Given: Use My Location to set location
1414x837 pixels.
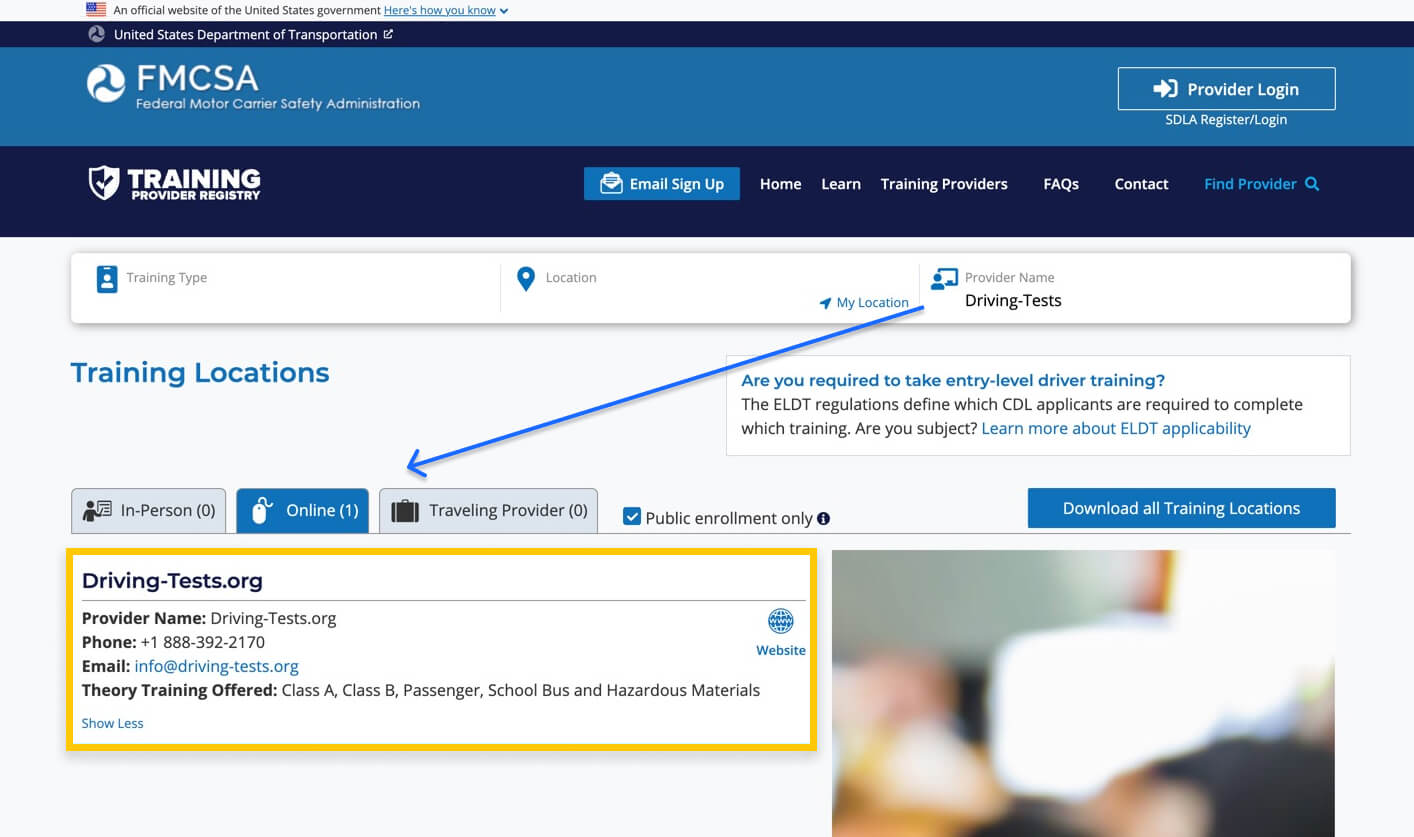Looking at the screenshot, I should pos(863,302).
